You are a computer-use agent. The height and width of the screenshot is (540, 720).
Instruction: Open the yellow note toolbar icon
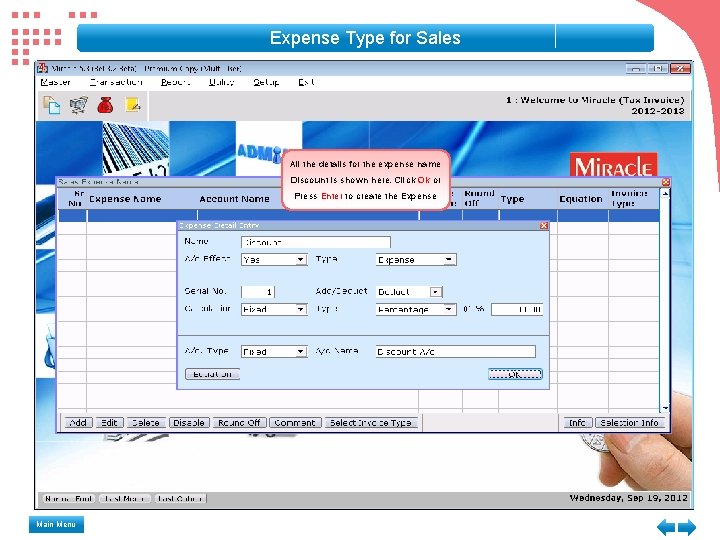click(133, 105)
